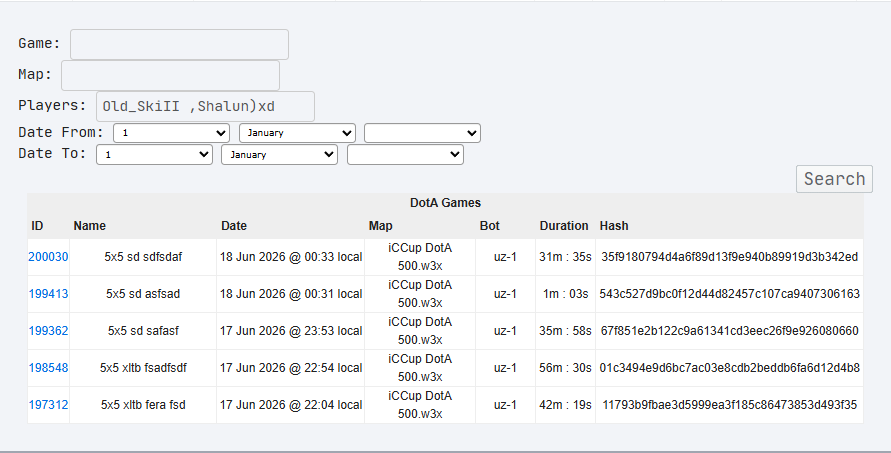Click the Duration column header
This screenshot has height=453, width=891.
[x=564, y=226]
